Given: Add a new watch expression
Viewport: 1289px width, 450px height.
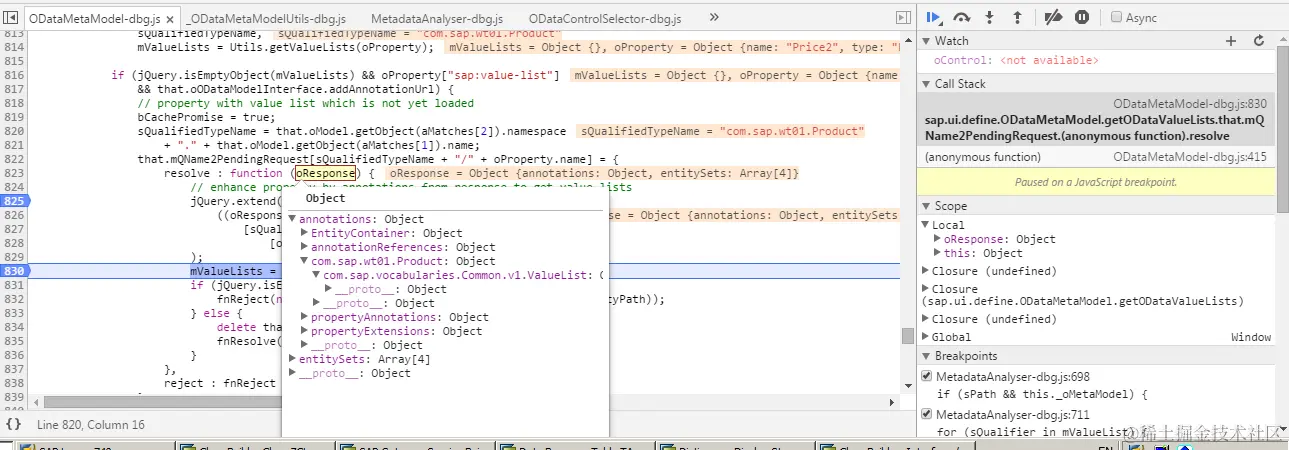Looking at the screenshot, I should [1231, 41].
